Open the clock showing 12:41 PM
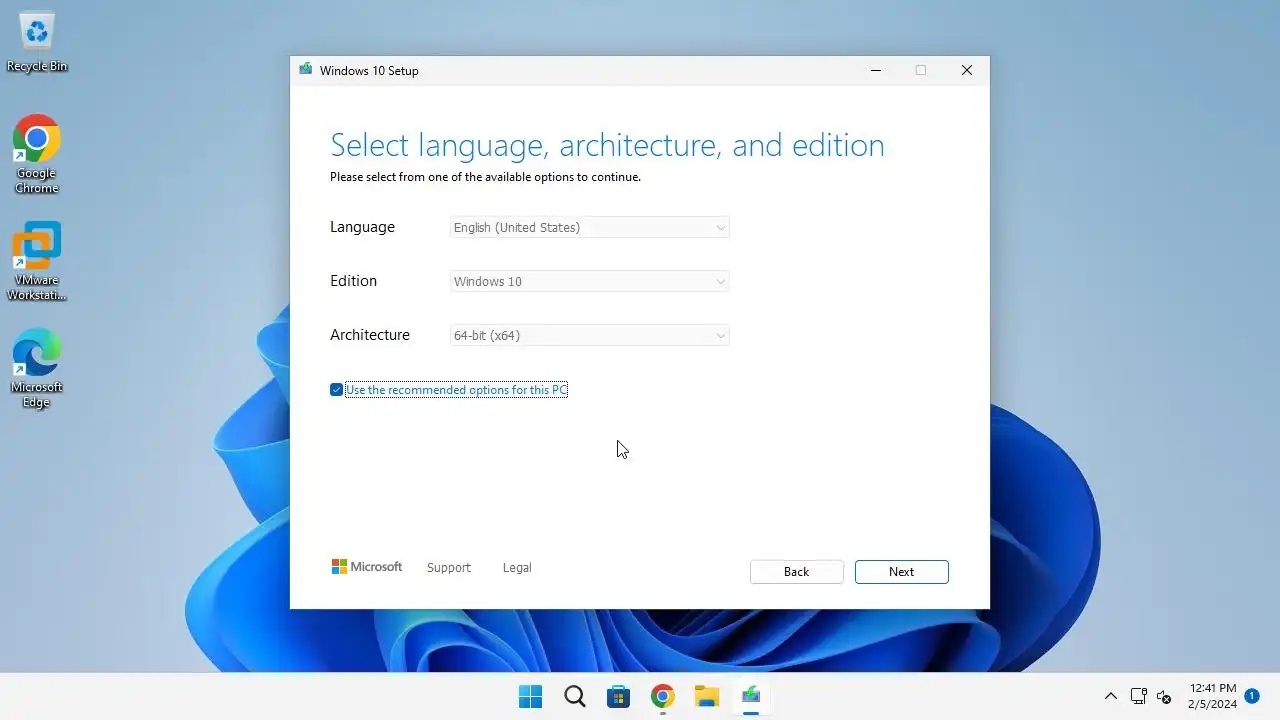Screen dimensions: 1280x720 point(1212,696)
